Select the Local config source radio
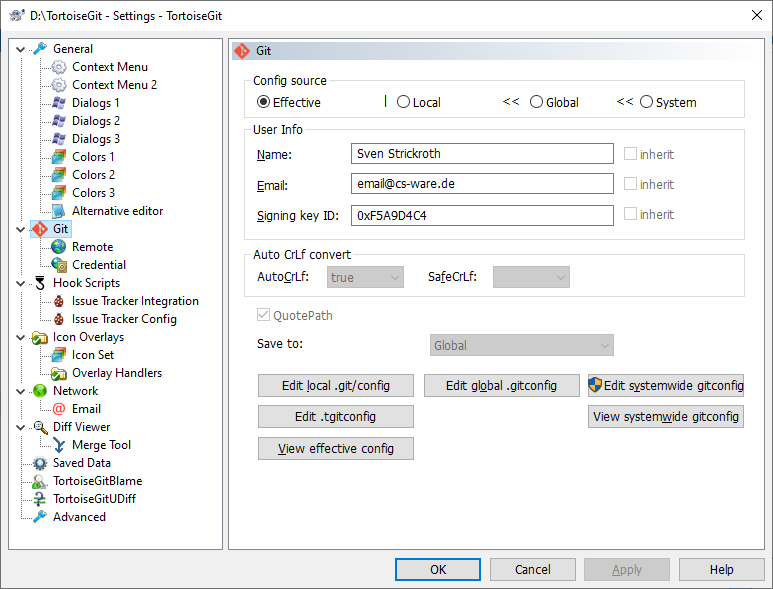Image resolution: width=773 pixels, height=589 pixels. click(x=403, y=102)
